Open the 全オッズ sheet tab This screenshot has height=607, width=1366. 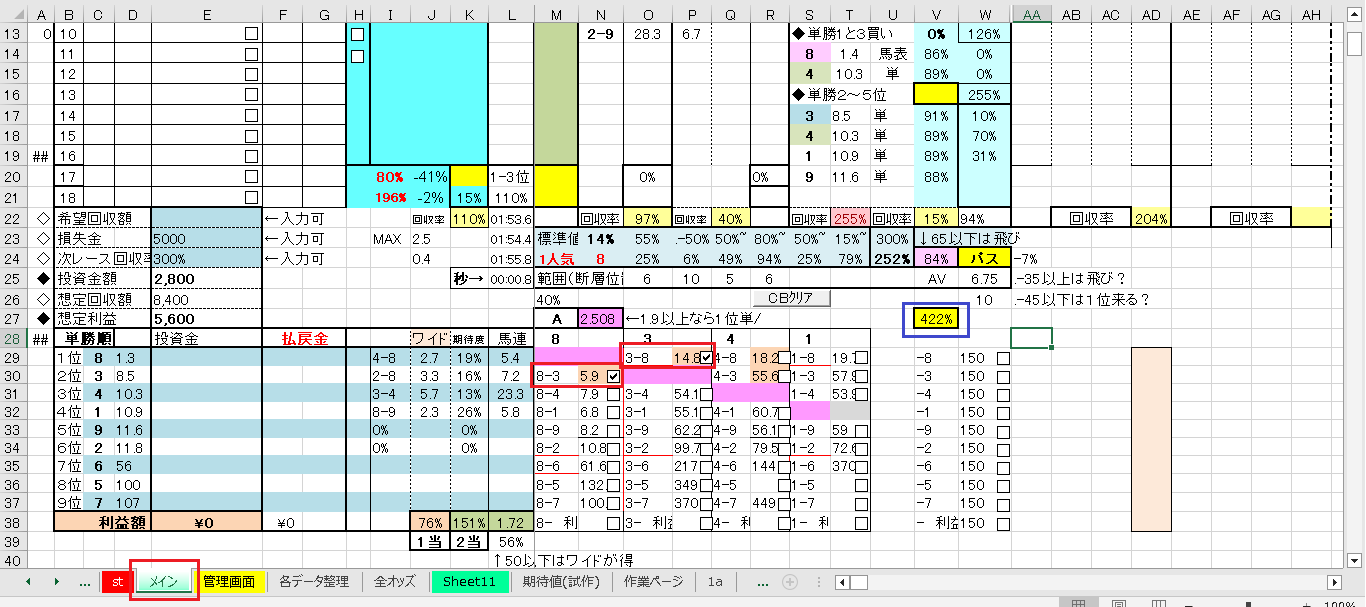396,582
